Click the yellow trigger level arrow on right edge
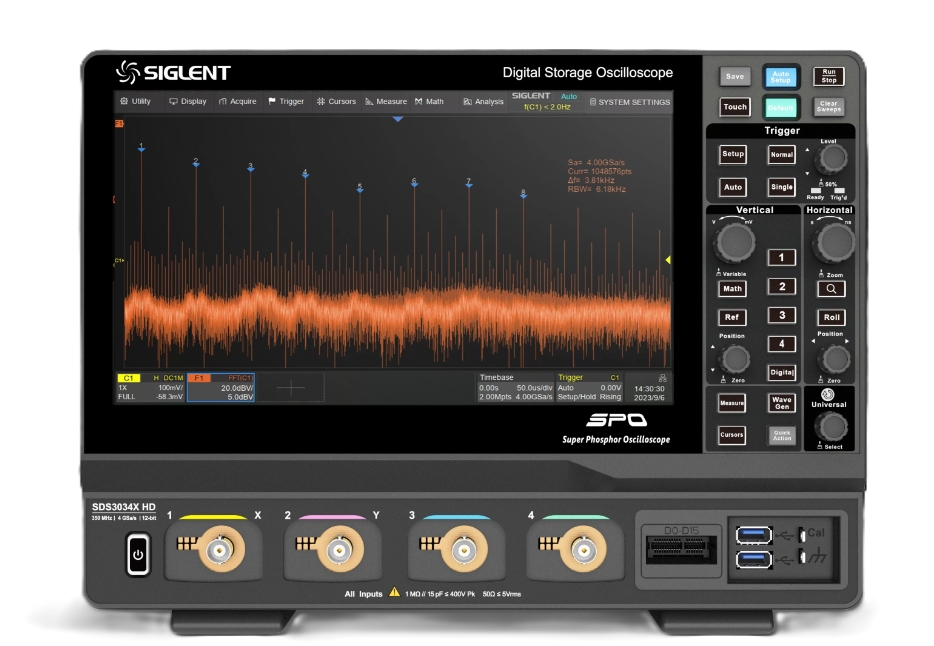 pyautogui.click(x=667, y=260)
